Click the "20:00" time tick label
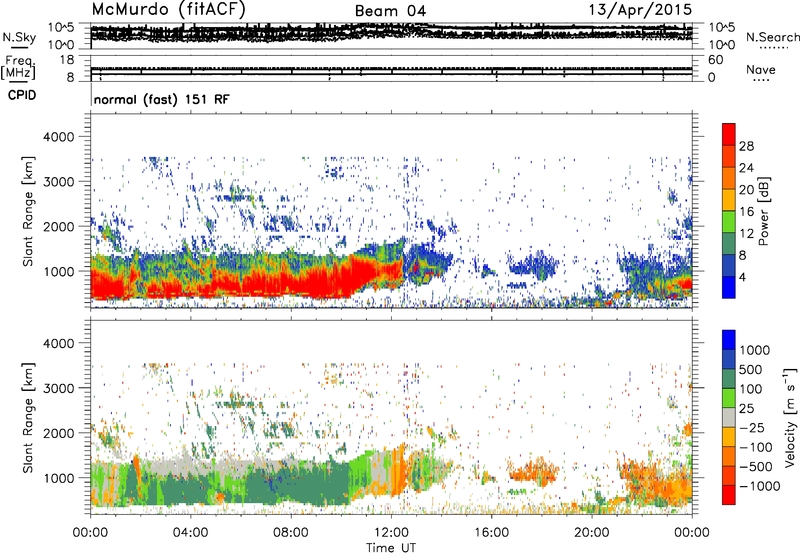The width and height of the screenshot is (800, 554). click(591, 533)
